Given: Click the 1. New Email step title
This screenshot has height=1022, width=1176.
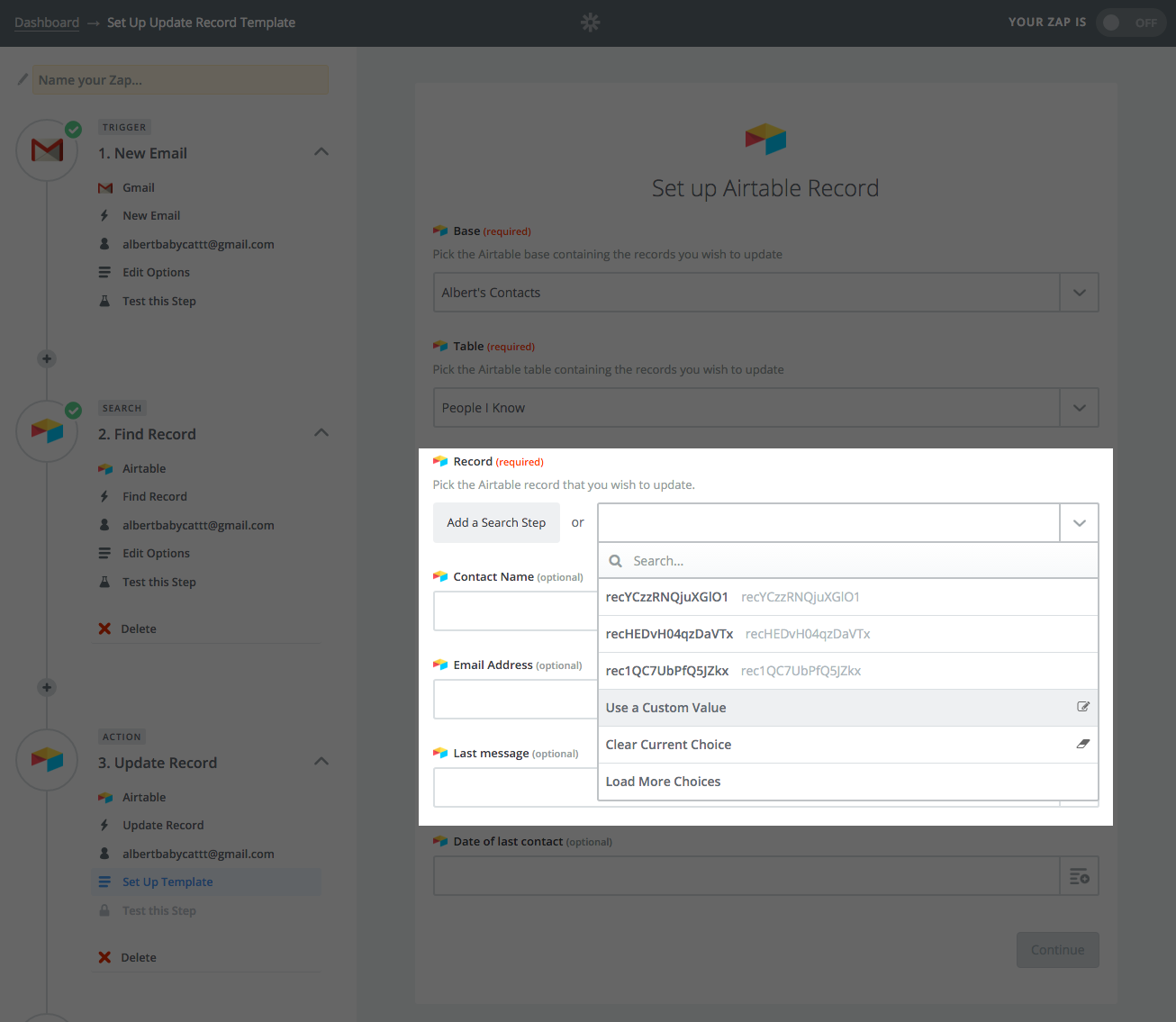Looking at the screenshot, I should pyautogui.click(x=142, y=153).
